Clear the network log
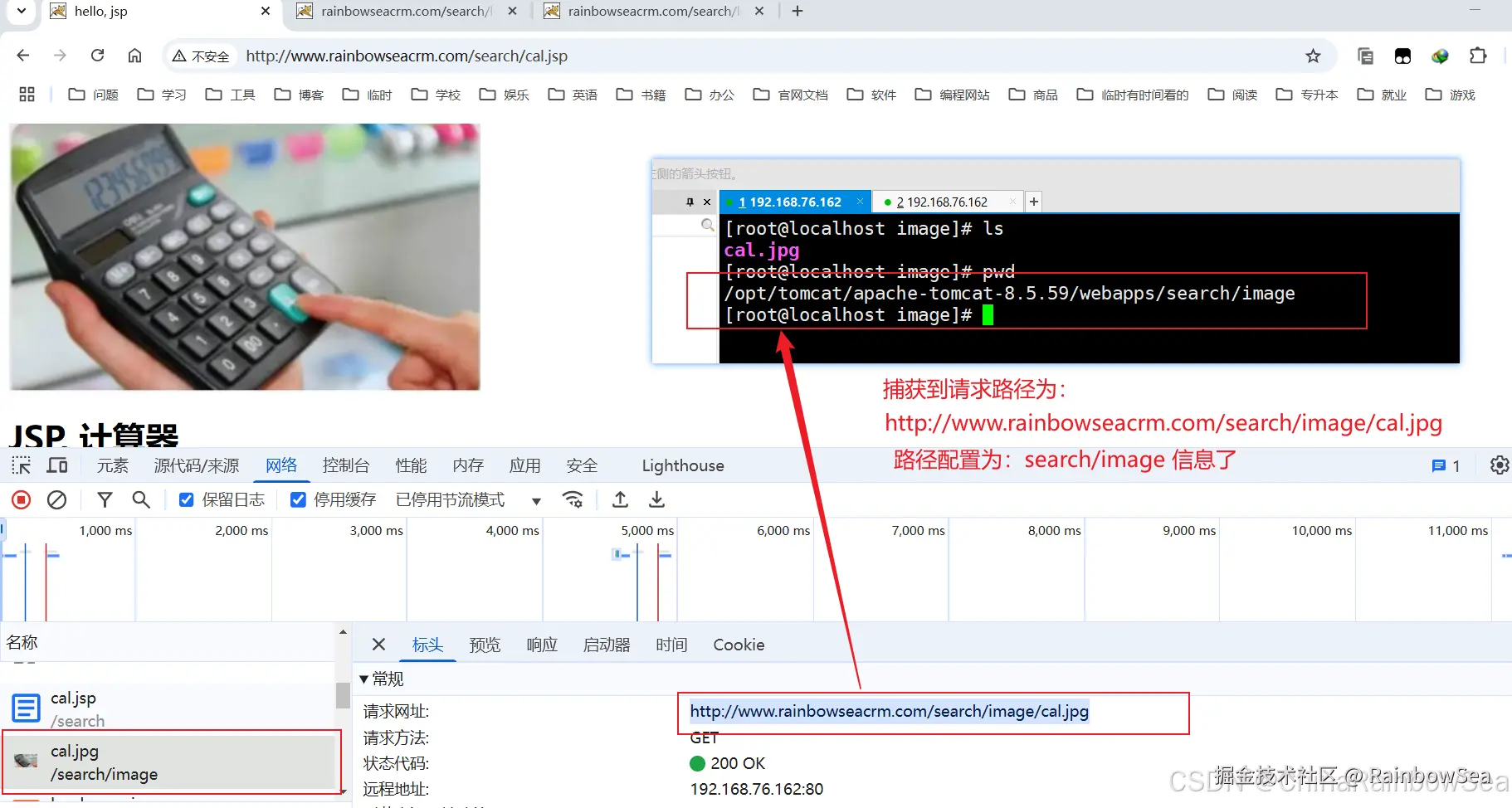The width and height of the screenshot is (1512, 808). click(56, 499)
